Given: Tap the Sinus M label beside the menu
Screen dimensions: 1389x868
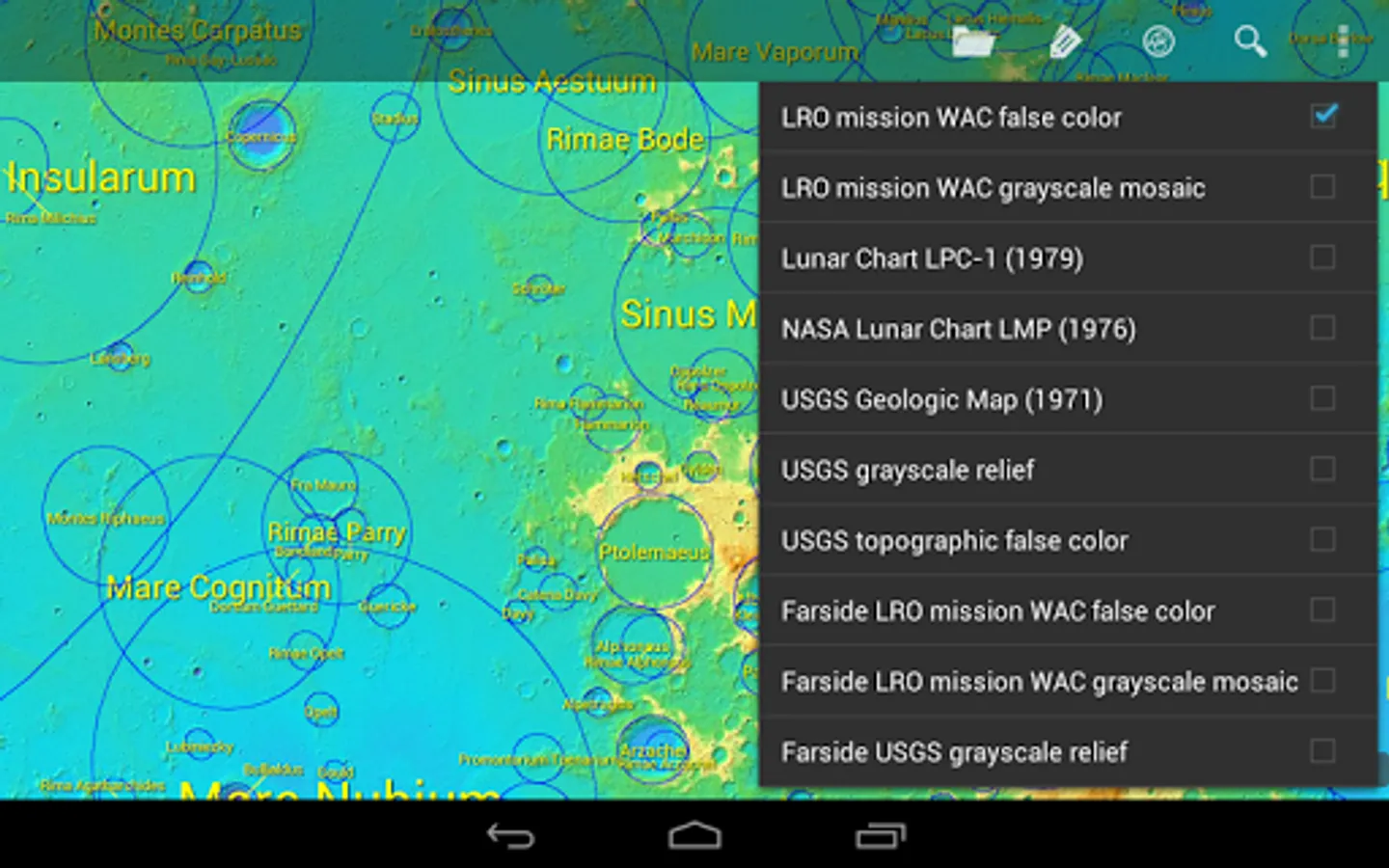Looking at the screenshot, I should coord(689,314).
